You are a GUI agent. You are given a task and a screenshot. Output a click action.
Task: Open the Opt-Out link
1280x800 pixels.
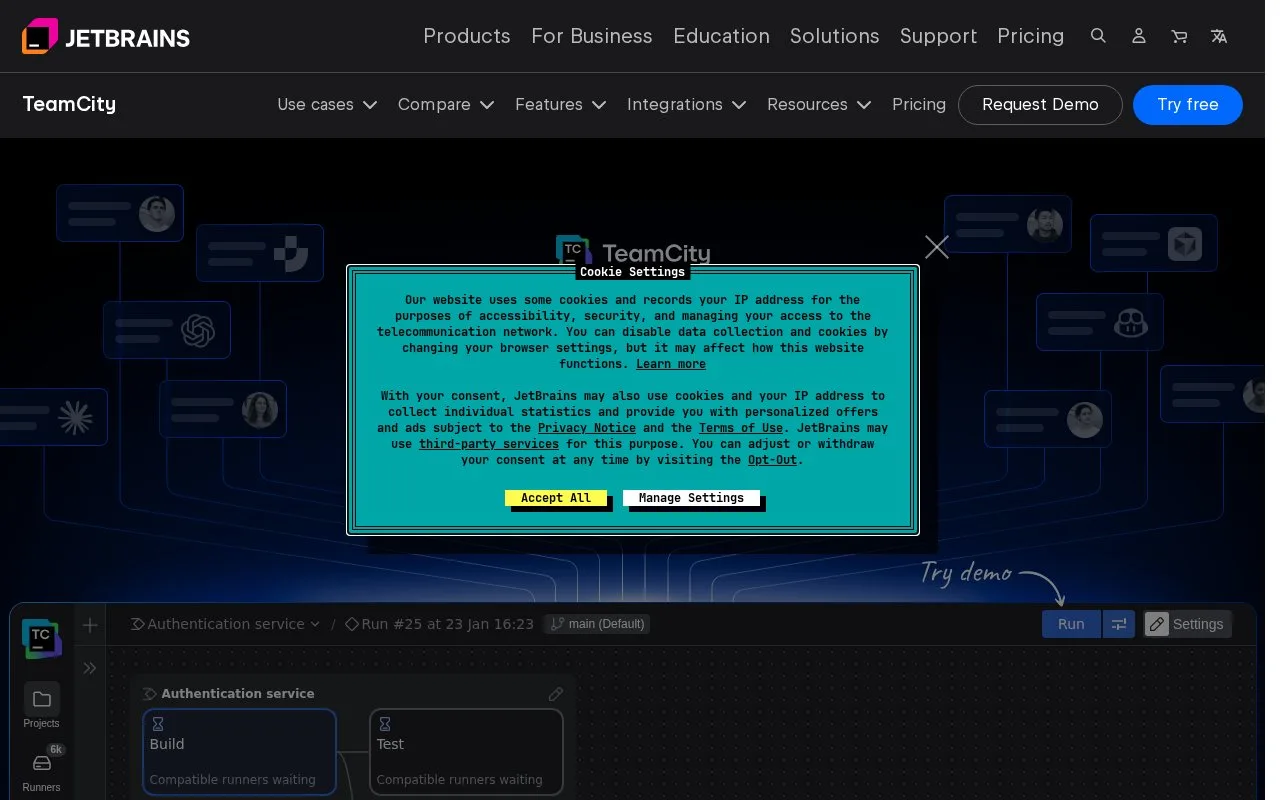[x=773, y=460]
